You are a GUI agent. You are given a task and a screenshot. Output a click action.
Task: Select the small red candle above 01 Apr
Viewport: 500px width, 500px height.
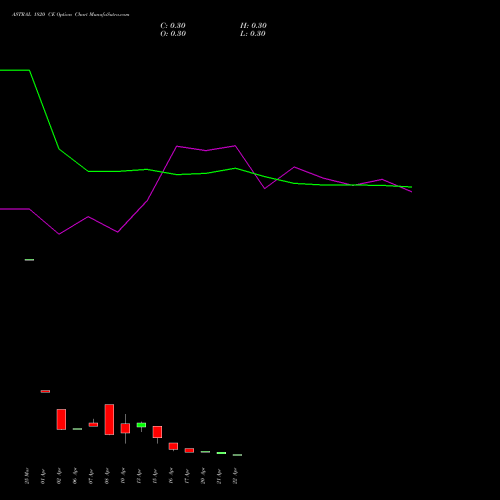click(x=45, y=391)
